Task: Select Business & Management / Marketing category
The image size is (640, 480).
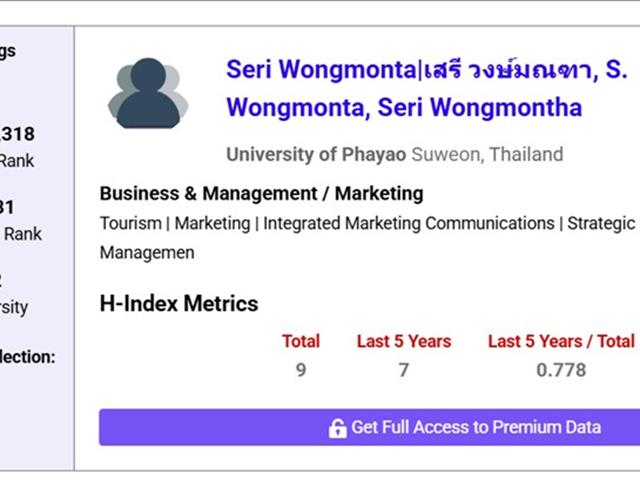Action: pos(261,193)
